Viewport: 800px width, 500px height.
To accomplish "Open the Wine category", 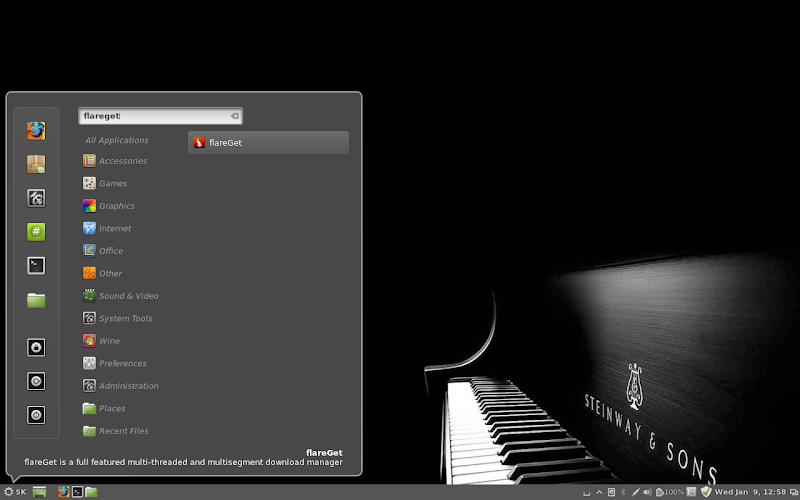I will 102,340.
